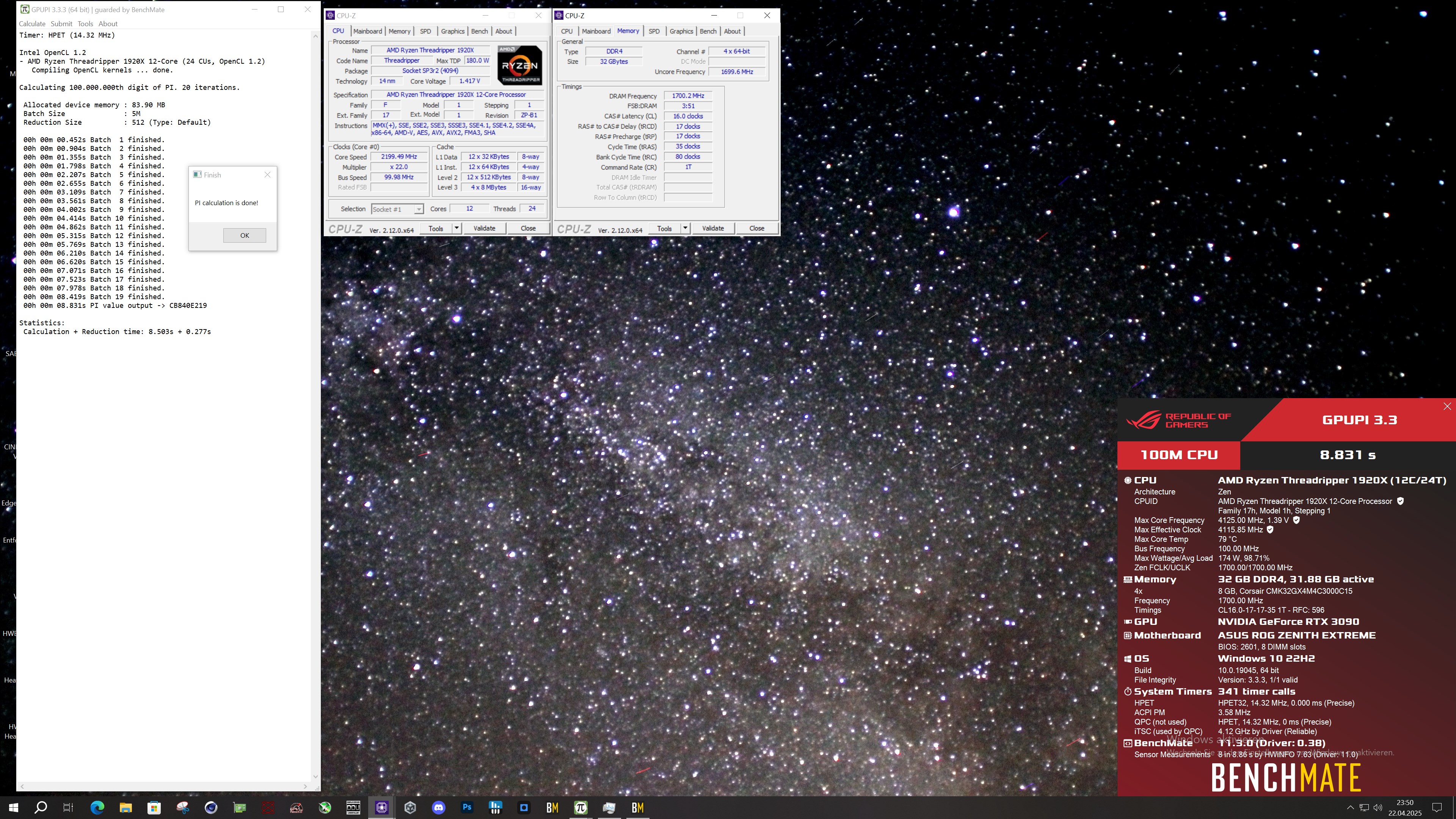Expand Tools dropdown arrow in CPU tab window
1456x819 pixels.
click(x=456, y=228)
